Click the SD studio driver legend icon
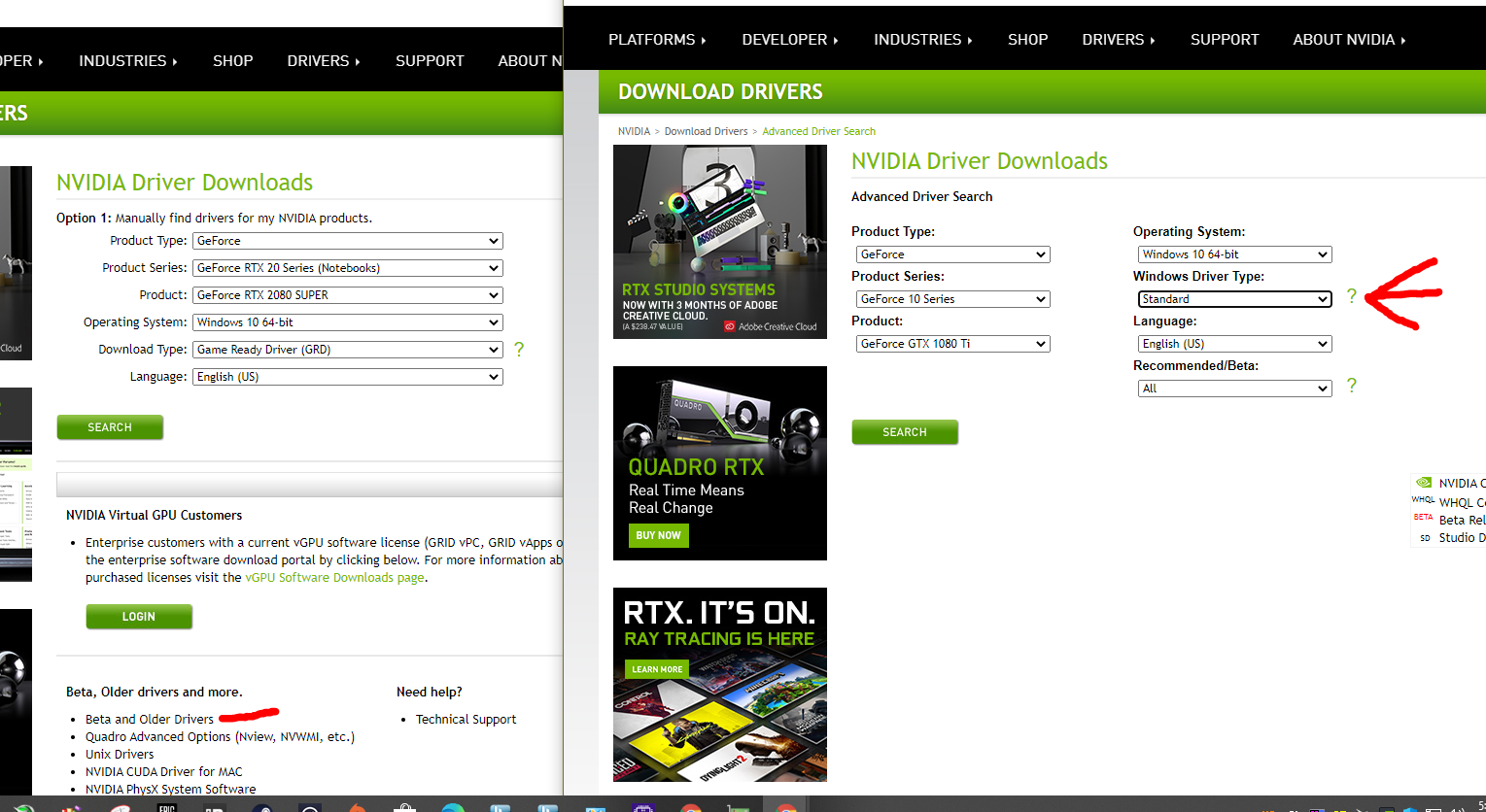1486x812 pixels. tap(1425, 537)
